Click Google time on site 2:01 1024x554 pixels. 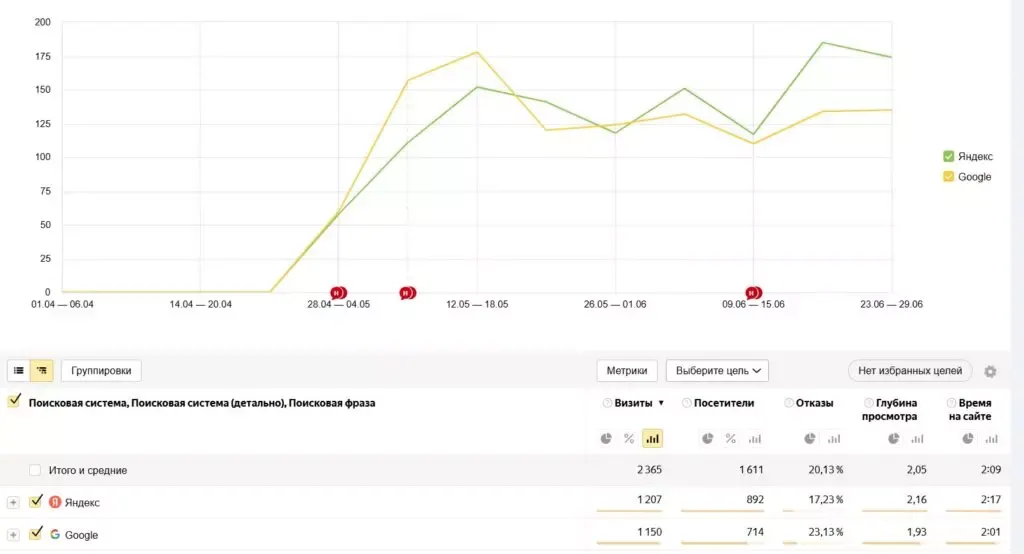click(991, 532)
